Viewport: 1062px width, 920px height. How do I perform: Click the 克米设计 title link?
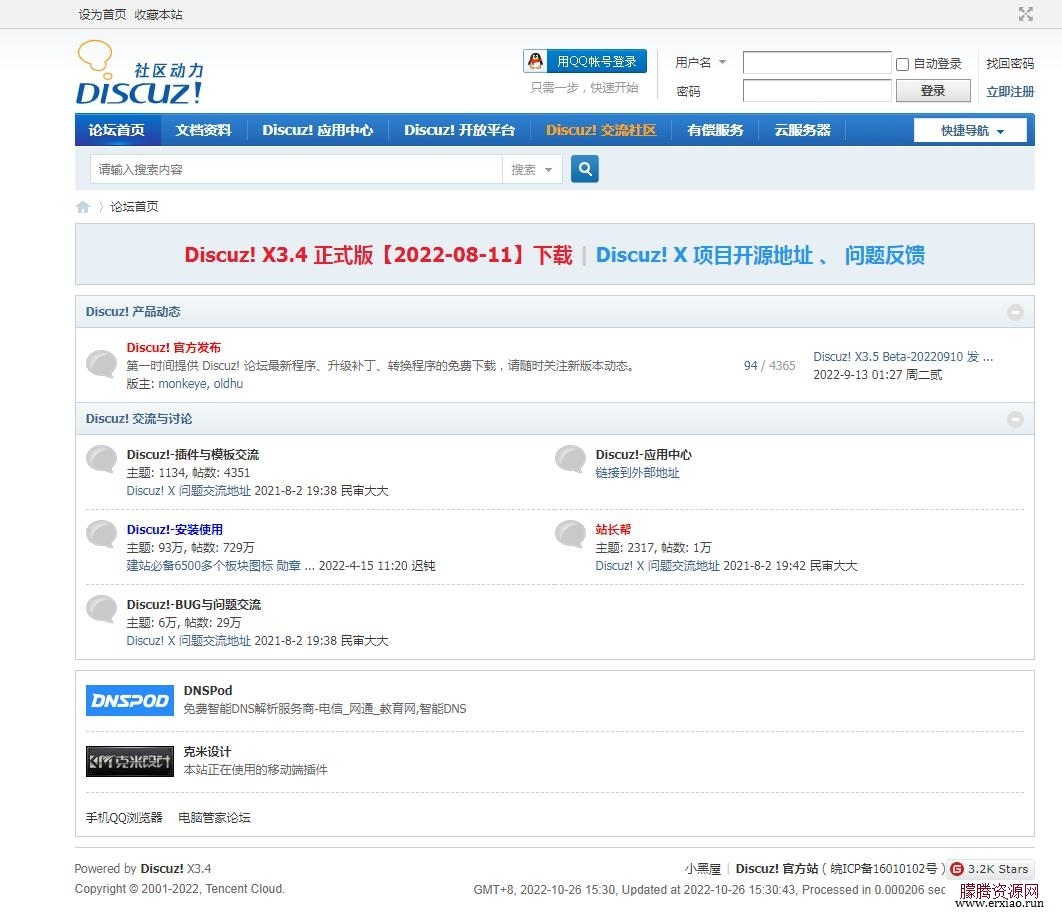tap(207, 751)
